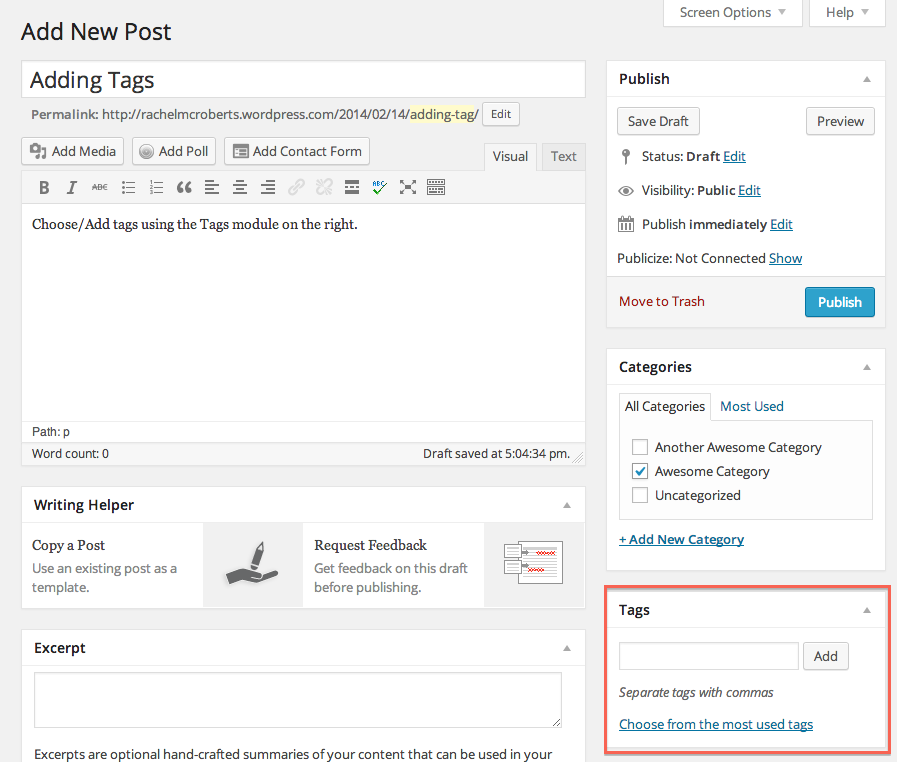Switch to the Text editor tab
897x762 pixels.
click(x=563, y=156)
